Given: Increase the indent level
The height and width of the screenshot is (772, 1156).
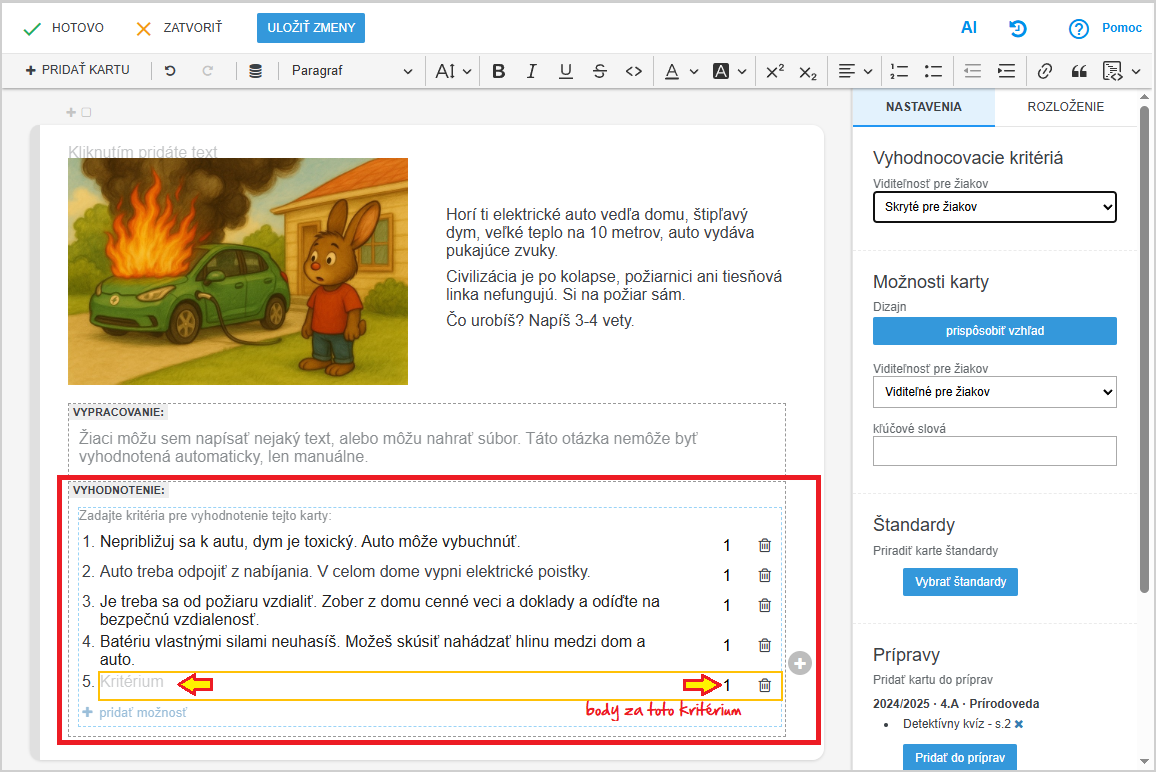Looking at the screenshot, I should pyautogui.click(x=1006, y=71).
